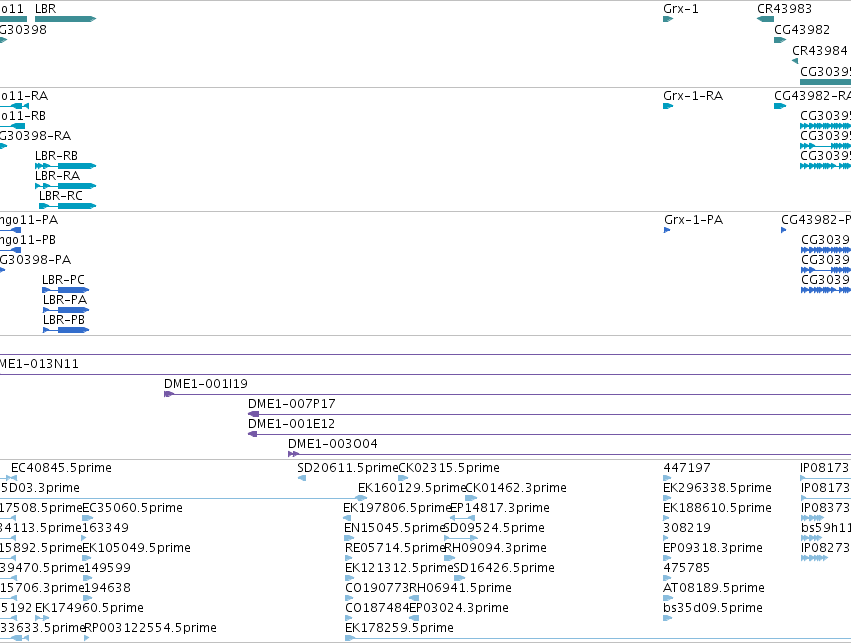The height and width of the screenshot is (643, 851).
Task: Select transcript LBR-RC
Action: coord(68,206)
